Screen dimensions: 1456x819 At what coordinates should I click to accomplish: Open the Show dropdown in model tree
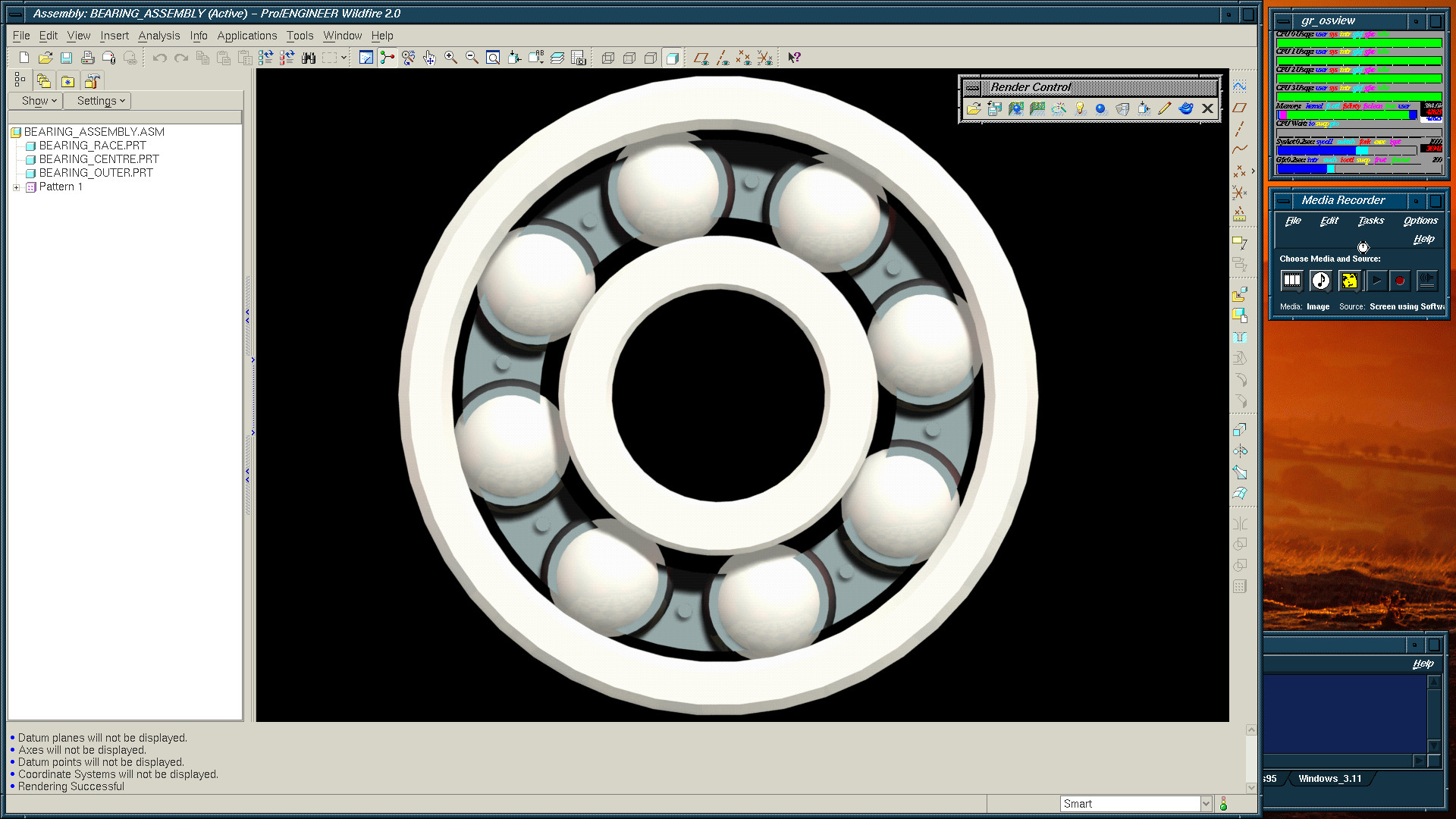coord(39,101)
